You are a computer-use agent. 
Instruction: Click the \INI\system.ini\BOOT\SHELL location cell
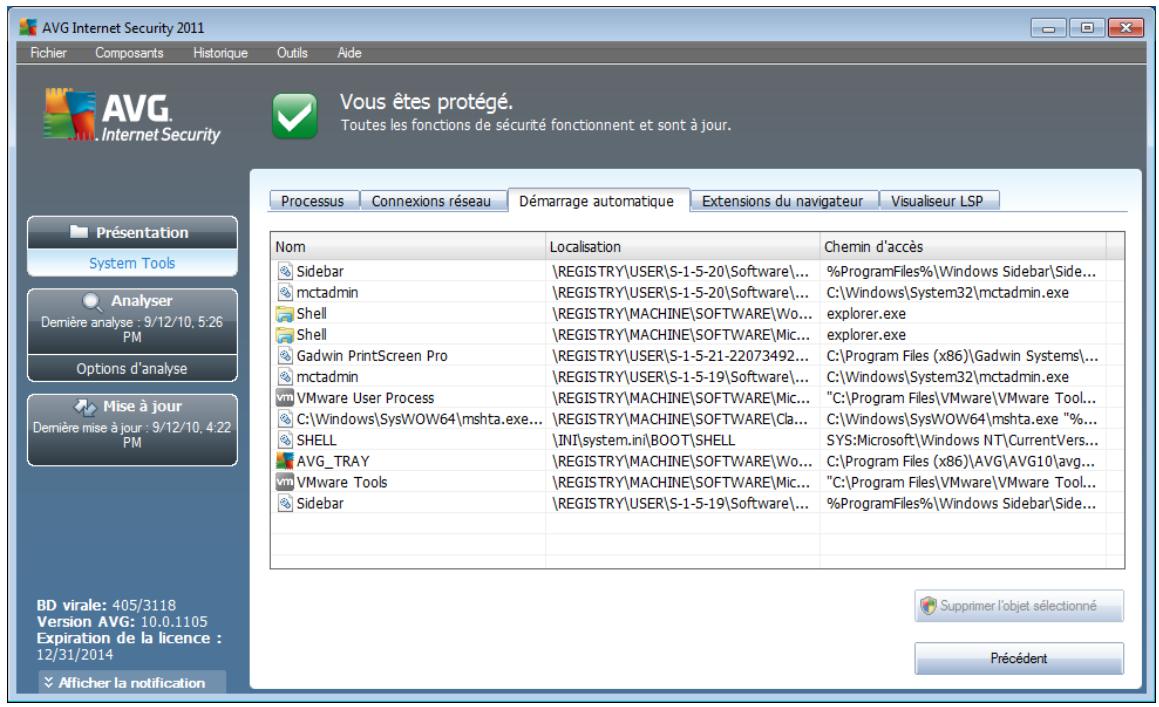pos(643,440)
